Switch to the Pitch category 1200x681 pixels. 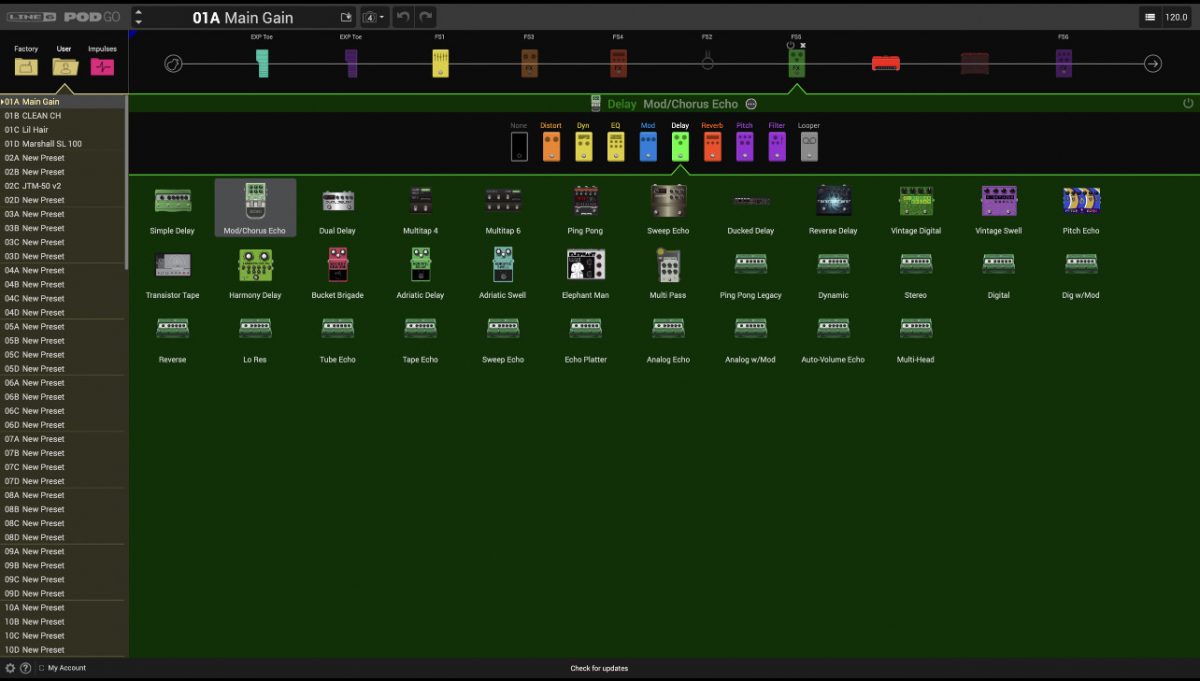744,142
